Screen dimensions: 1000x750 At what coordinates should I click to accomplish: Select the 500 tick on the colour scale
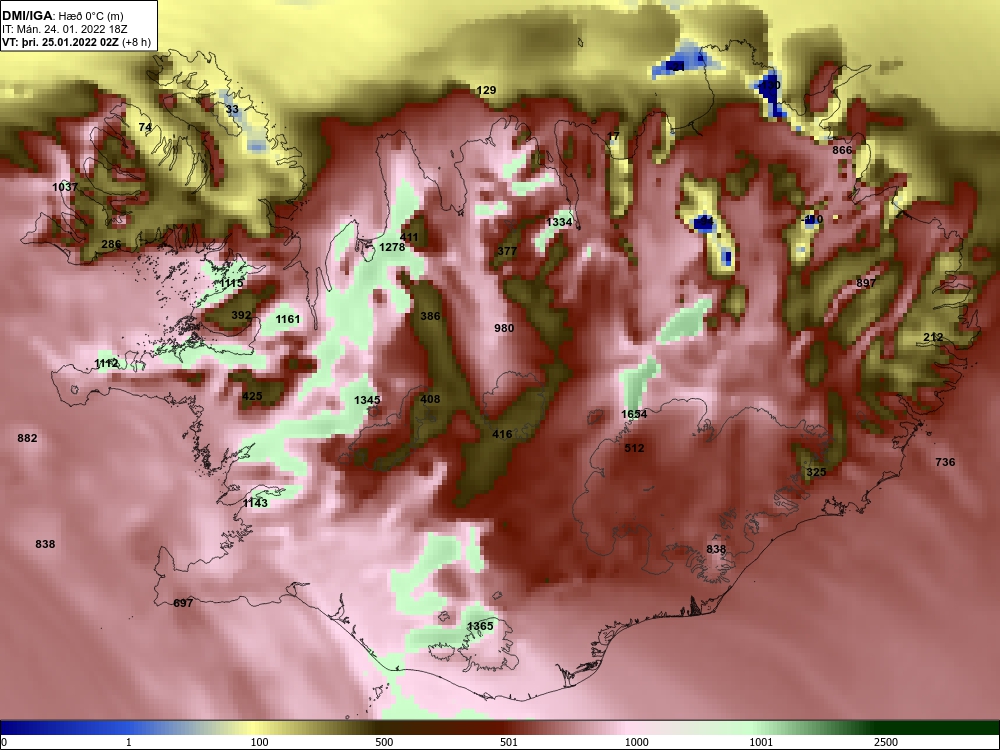385,742
